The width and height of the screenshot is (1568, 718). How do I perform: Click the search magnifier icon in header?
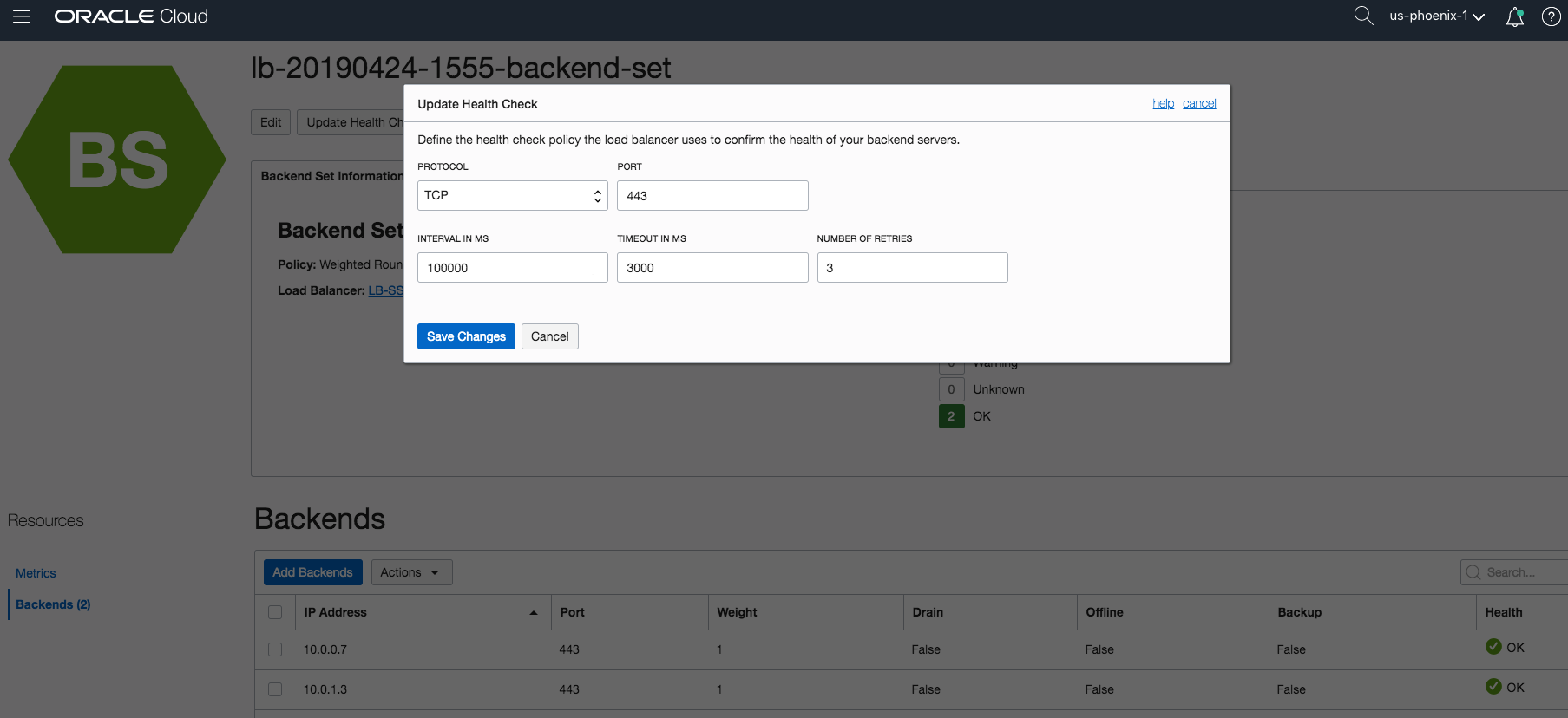click(x=1363, y=16)
